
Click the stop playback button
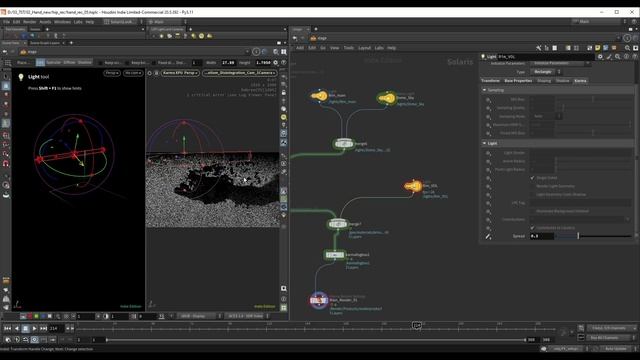[x=25, y=328]
